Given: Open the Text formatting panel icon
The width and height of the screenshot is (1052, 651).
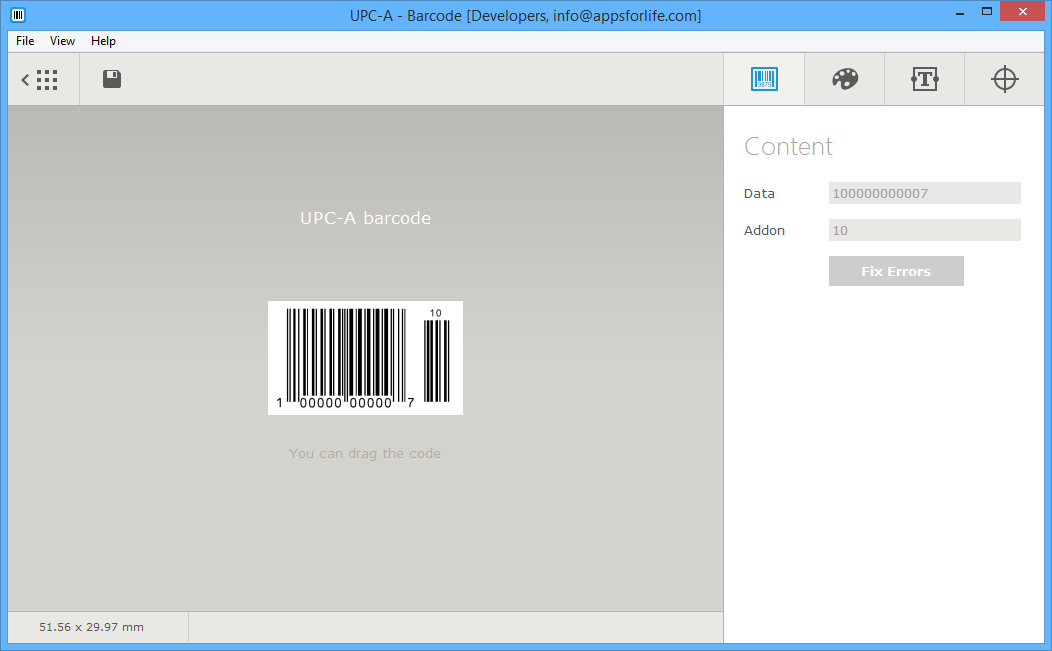Looking at the screenshot, I should click(x=924, y=78).
